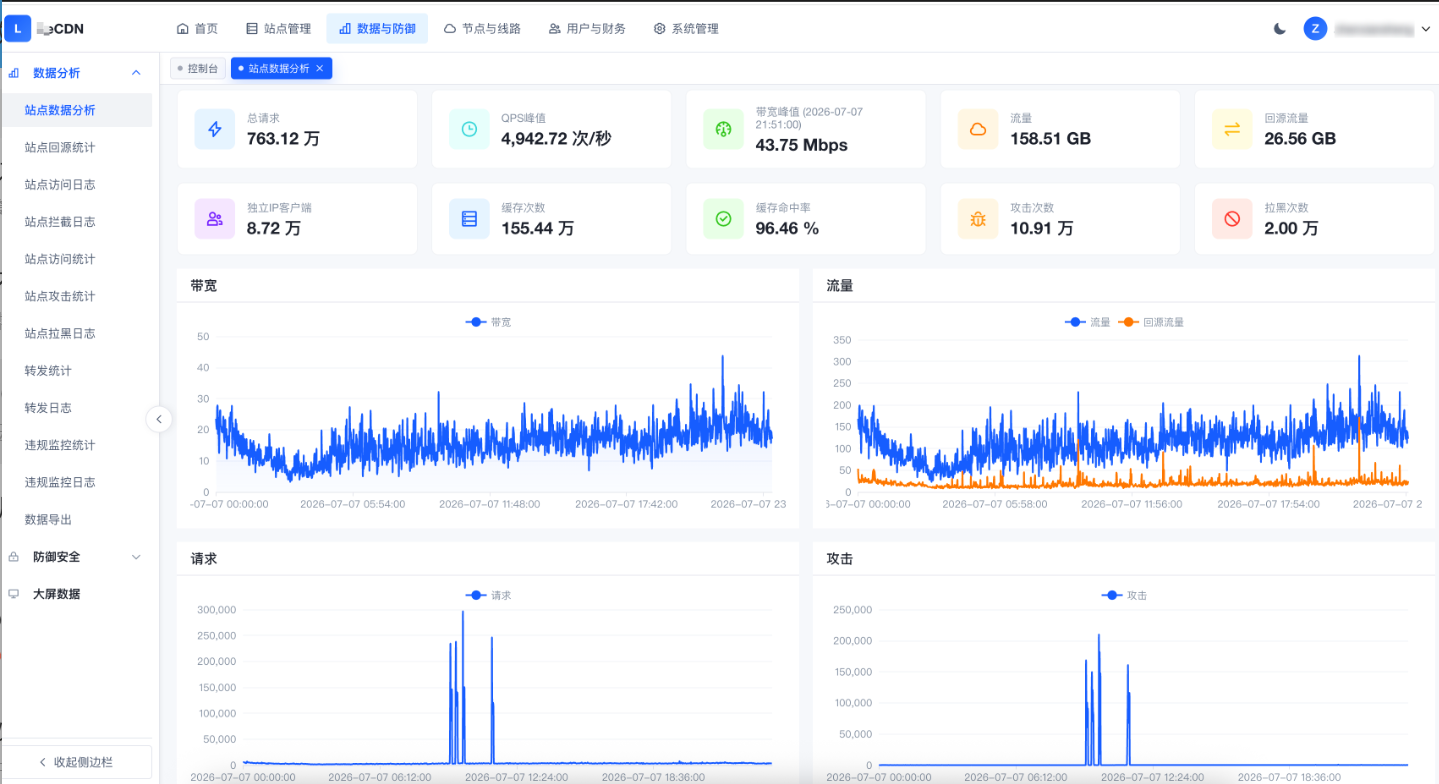
Task: Click the users icon on 独立IP客户端 card
Action: (215, 218)
